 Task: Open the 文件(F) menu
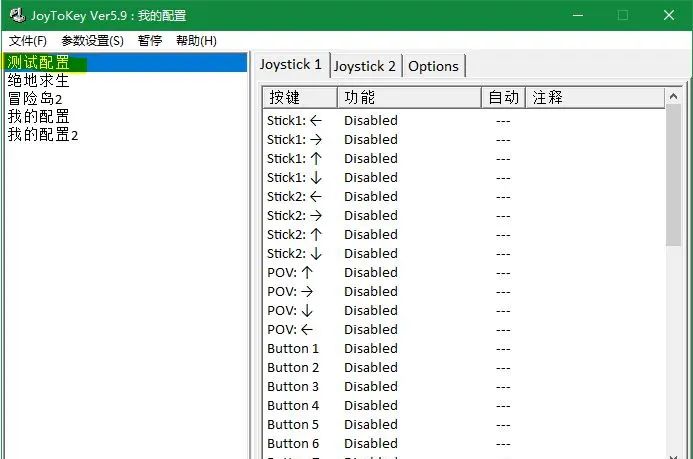click(27, 41)
